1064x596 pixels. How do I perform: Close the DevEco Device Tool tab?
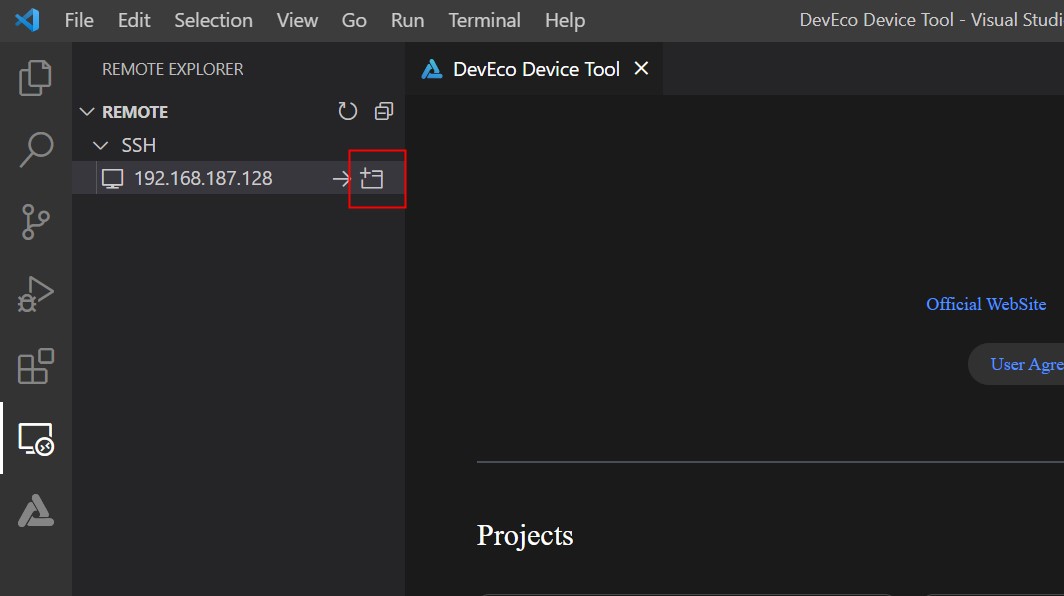tap(642, 69)
